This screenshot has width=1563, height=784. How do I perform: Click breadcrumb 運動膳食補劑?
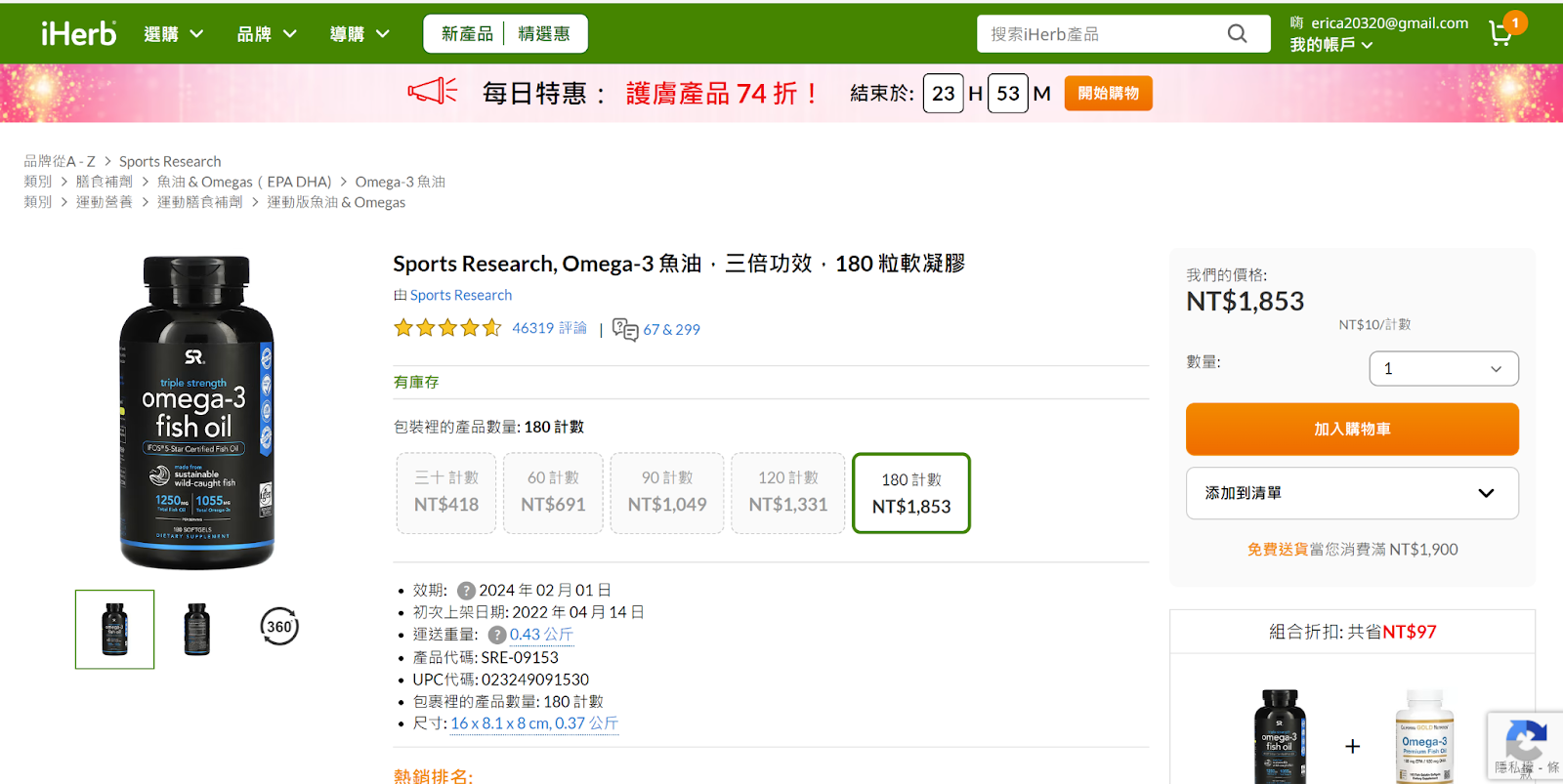pyautogui.click(x=200, y=202)
